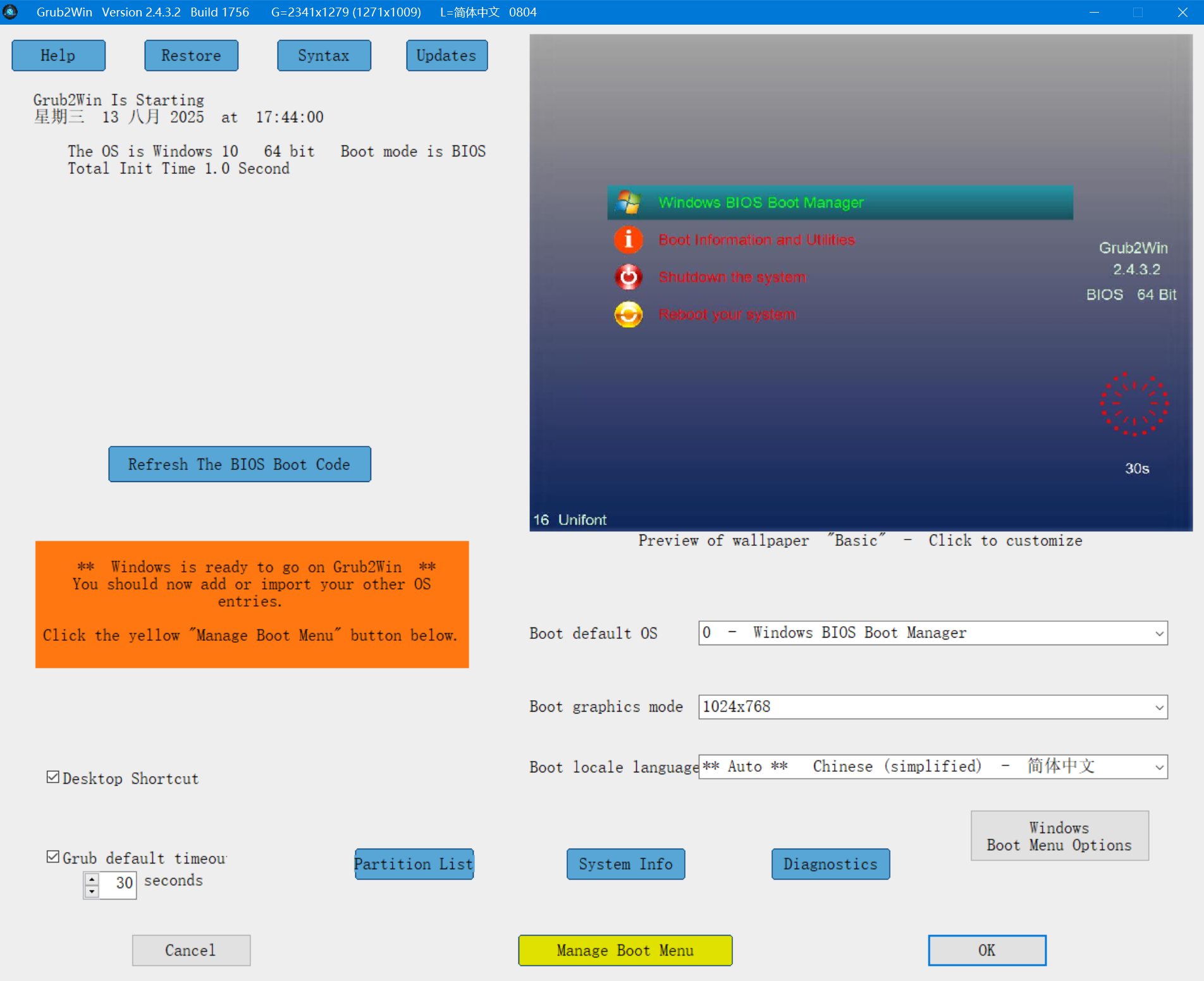Open the Help window
This screenshot has width=1204, height=981.
(58, 55)
